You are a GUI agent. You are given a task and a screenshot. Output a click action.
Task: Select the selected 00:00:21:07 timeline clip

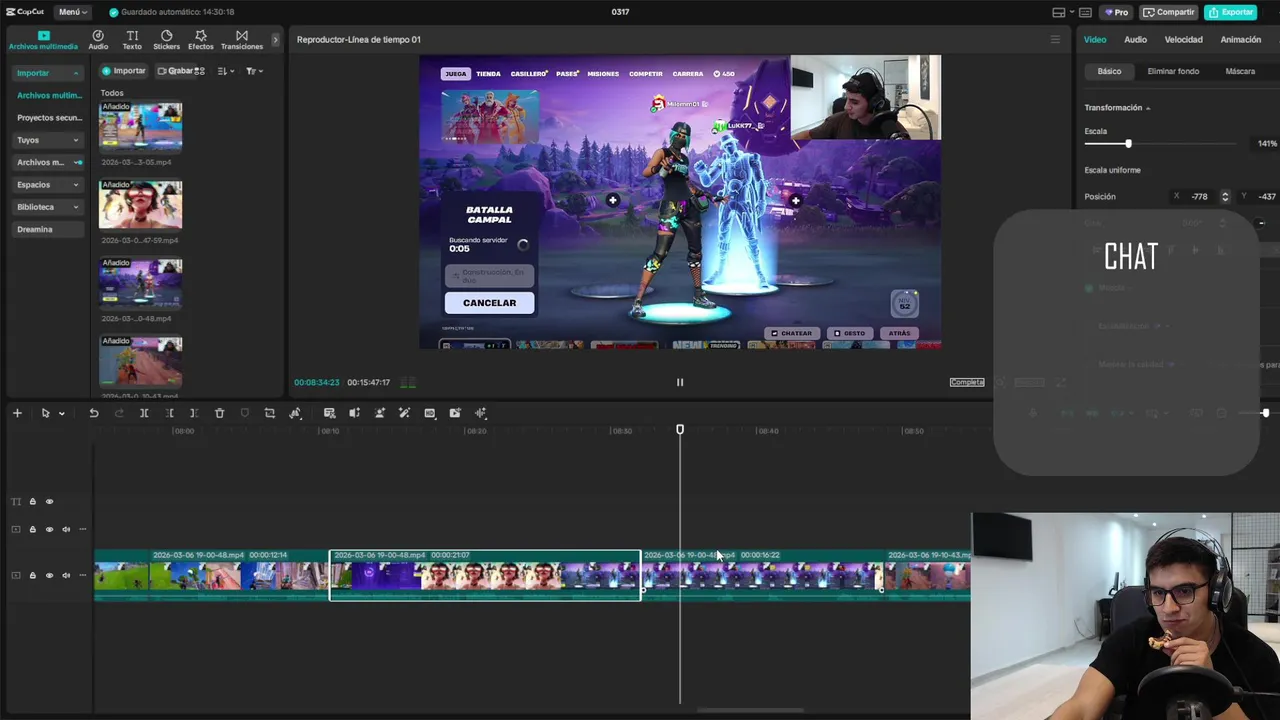(x=485, y=575)
